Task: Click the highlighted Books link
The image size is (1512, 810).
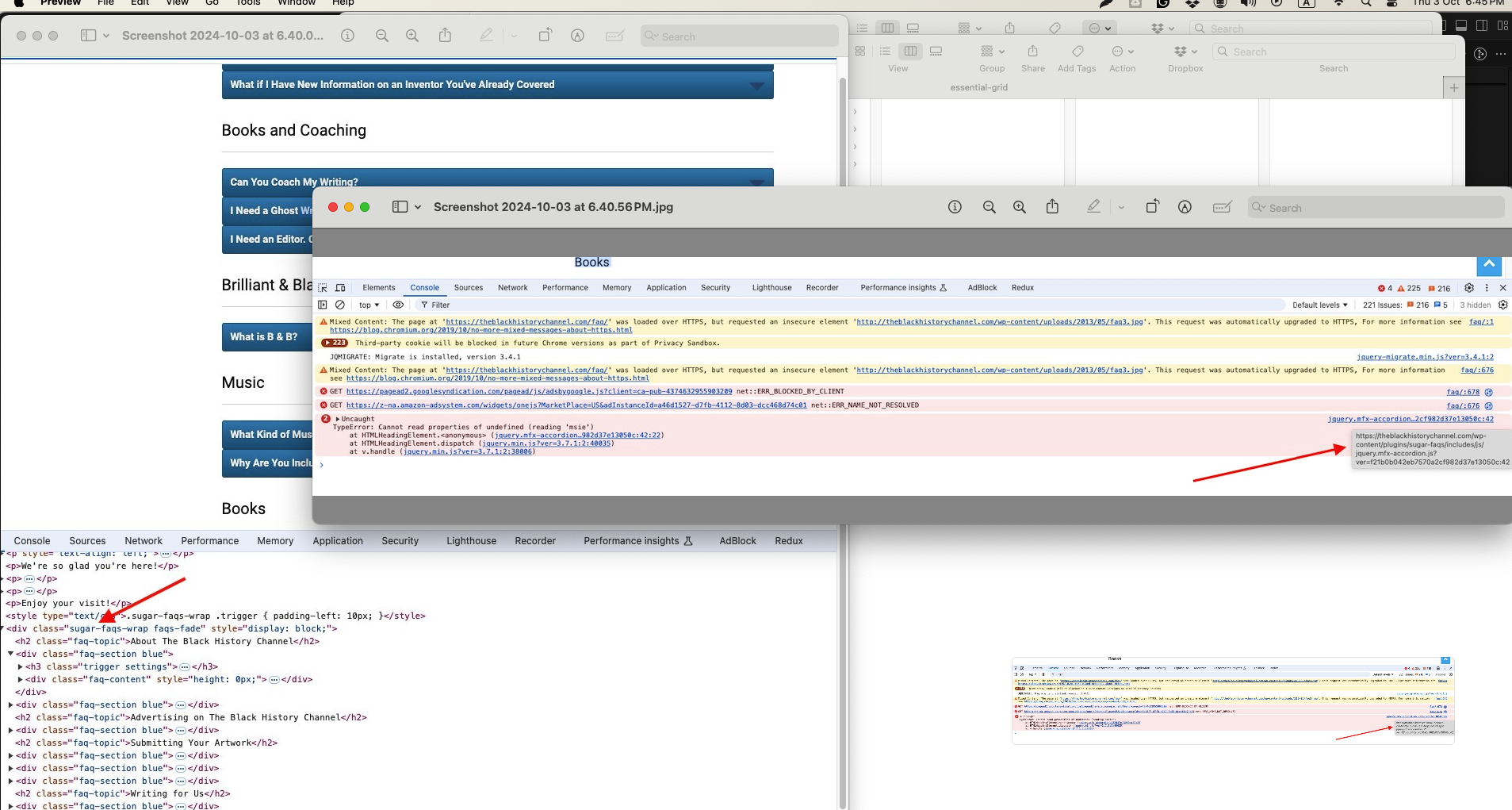Action: pos(592,263)
